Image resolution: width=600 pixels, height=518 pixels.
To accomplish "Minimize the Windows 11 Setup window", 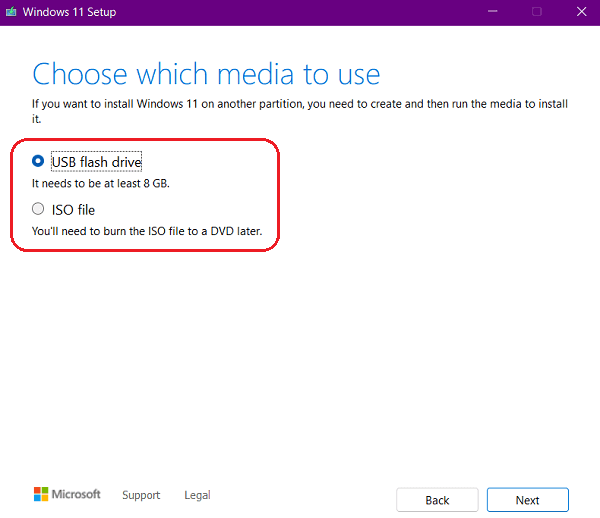I will (x=492, y=12).
